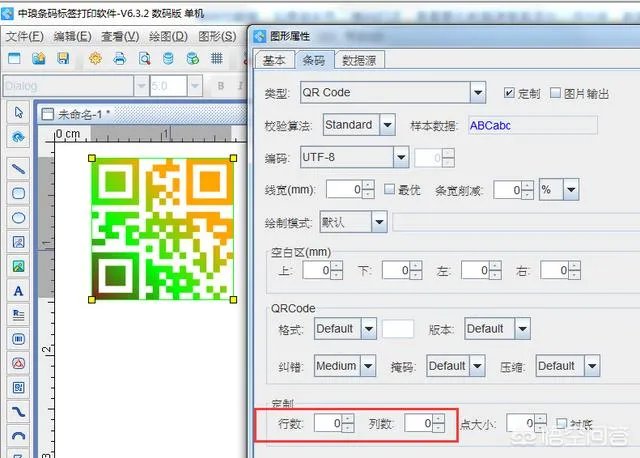
Task: Save the label with the floppy icon
Action: tap(63, 58)
